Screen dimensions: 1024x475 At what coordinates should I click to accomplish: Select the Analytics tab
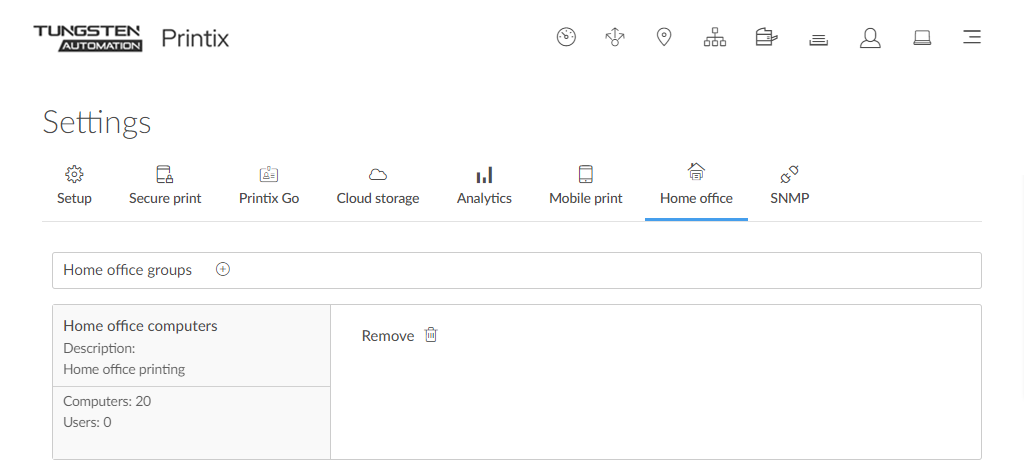(484, 186)
